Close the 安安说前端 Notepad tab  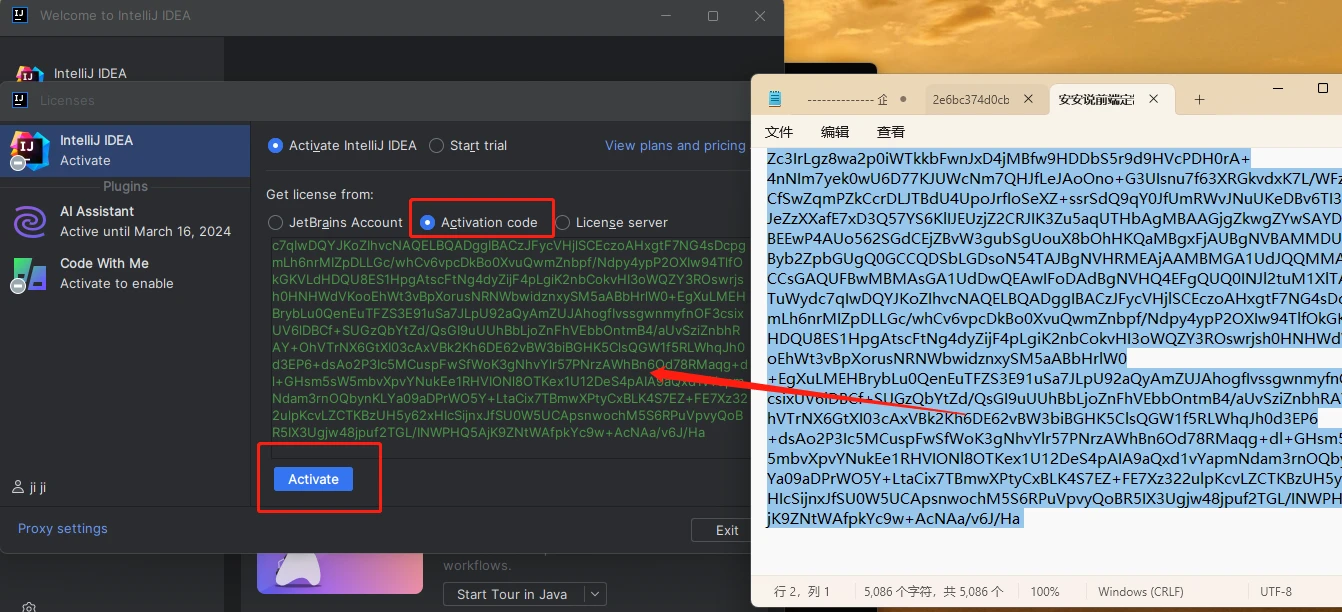pyautogui.click(x=1154, y=100)
